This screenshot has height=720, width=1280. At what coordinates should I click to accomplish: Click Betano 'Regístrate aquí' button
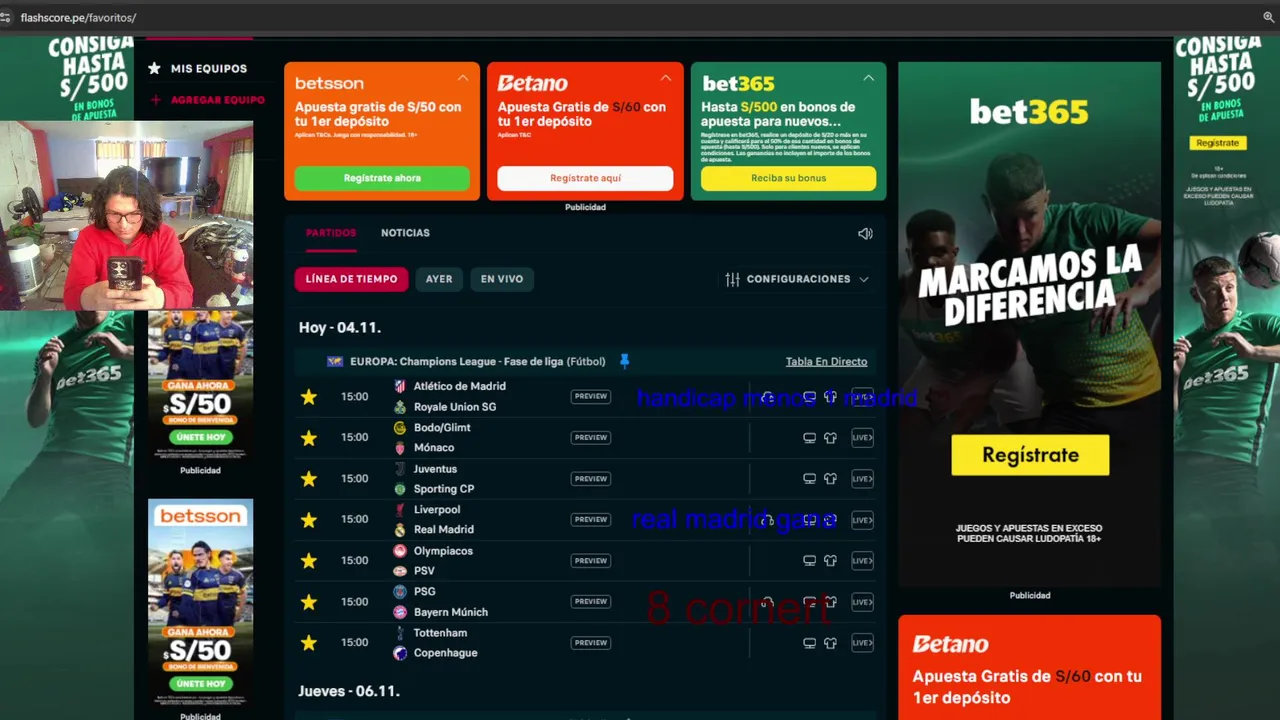(585, 178)
